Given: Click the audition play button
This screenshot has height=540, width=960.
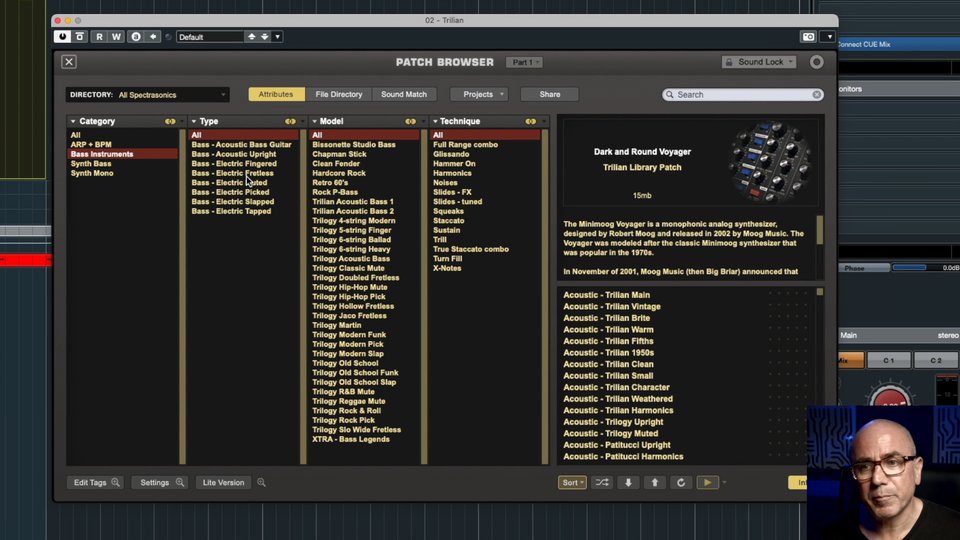Looking at the screenshot, I should click(708, 482).
